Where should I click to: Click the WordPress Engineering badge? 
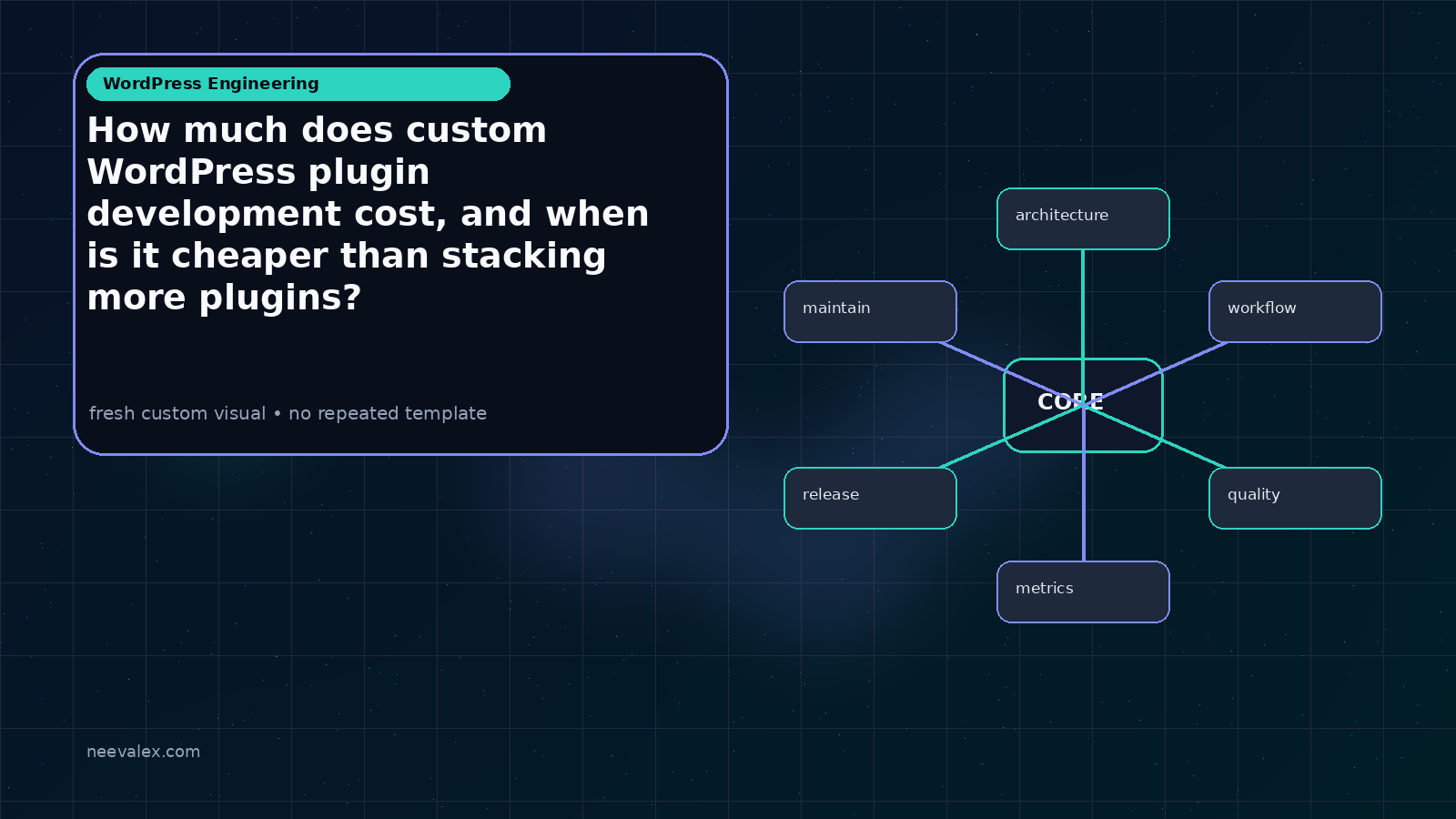(x=298, y=84)
